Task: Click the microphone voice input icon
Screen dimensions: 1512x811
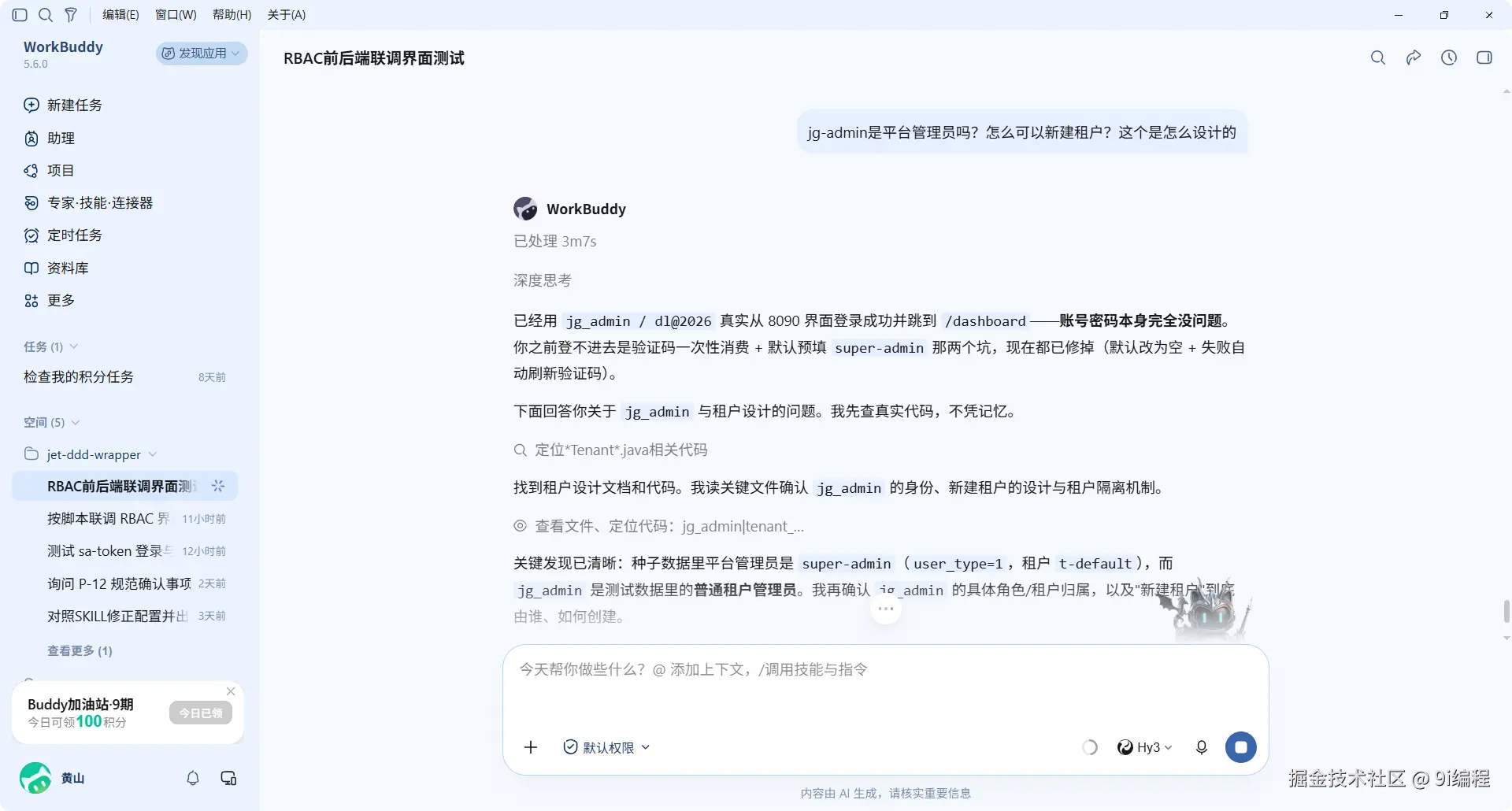Action: tap(1202, 747)
